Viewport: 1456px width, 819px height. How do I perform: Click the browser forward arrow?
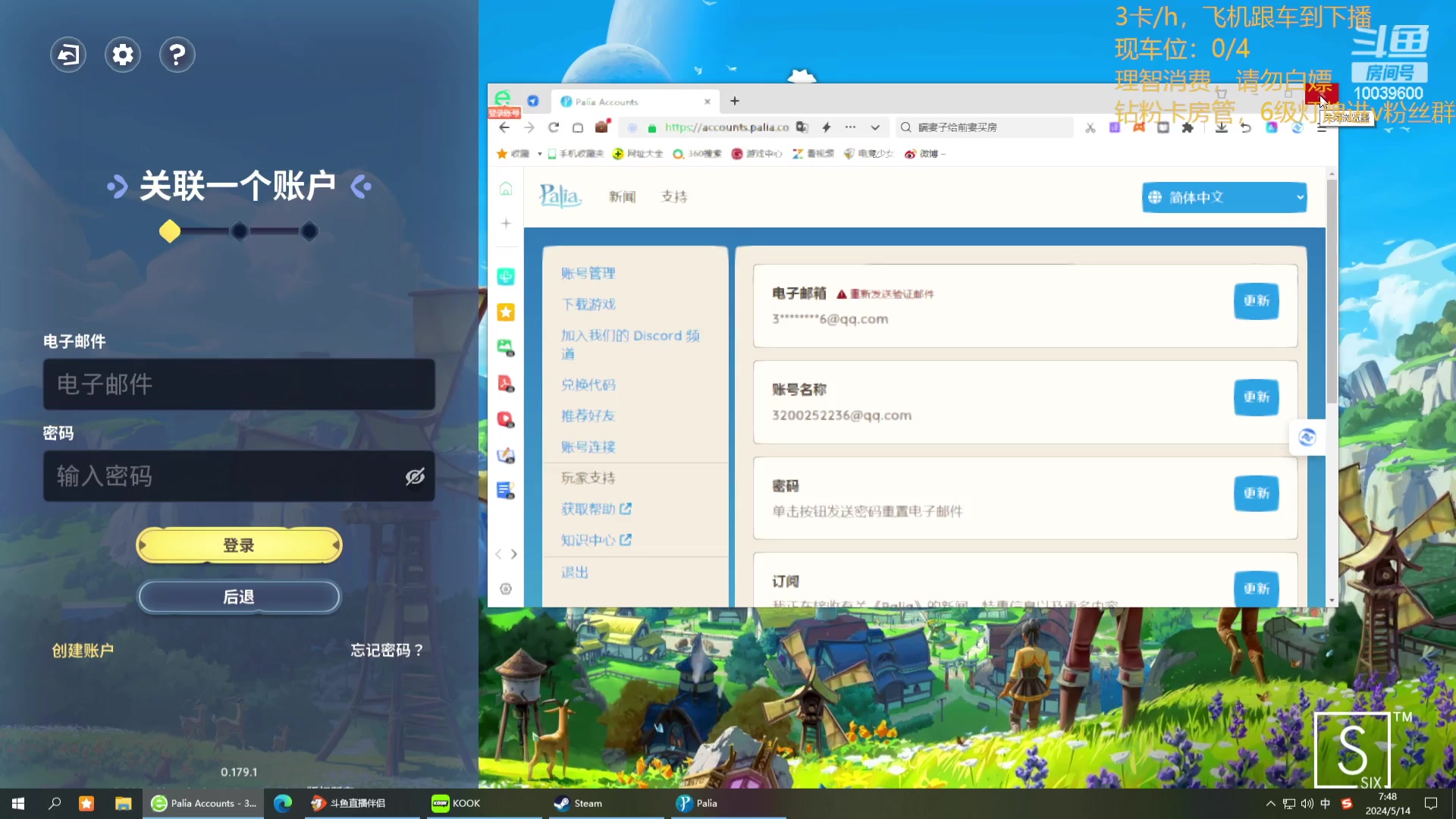pyautogui.click(x=529, y=127)
